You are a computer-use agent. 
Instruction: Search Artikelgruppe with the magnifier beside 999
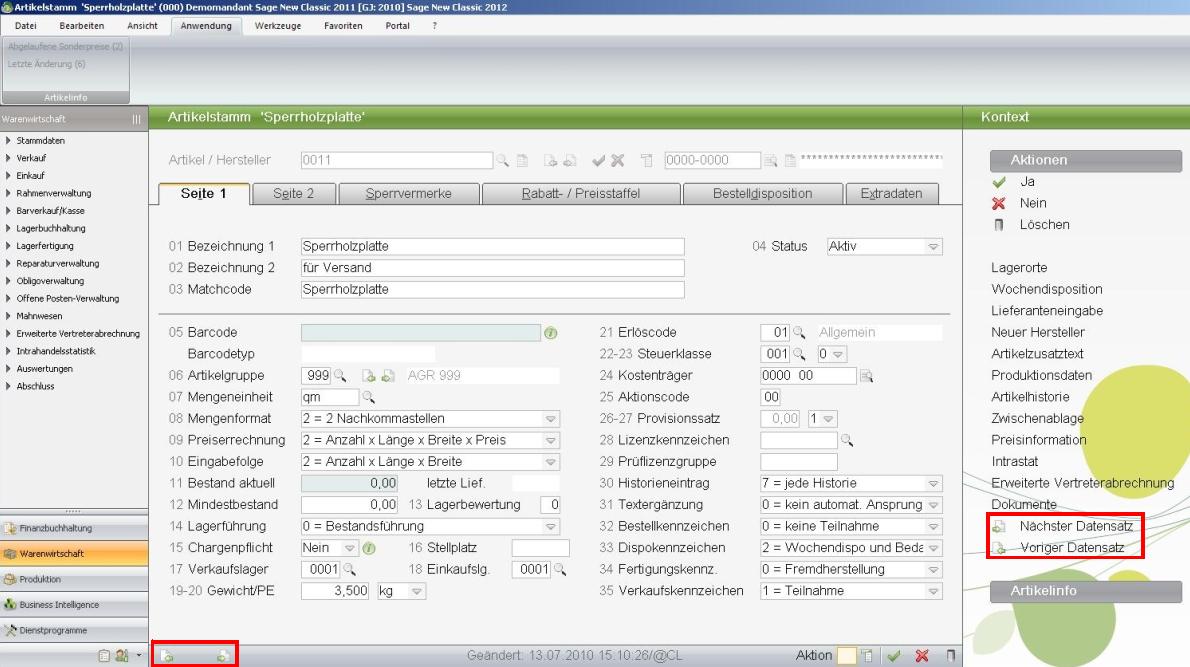(340, 376)
